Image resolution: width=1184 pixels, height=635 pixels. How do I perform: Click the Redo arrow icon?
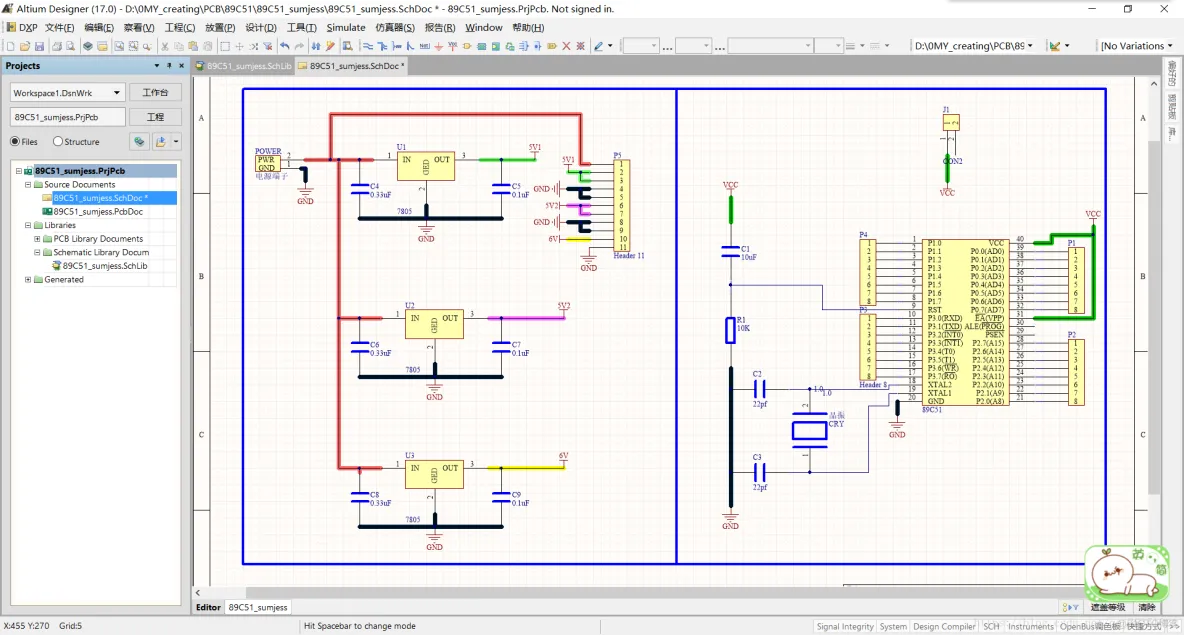pos(298,46)
